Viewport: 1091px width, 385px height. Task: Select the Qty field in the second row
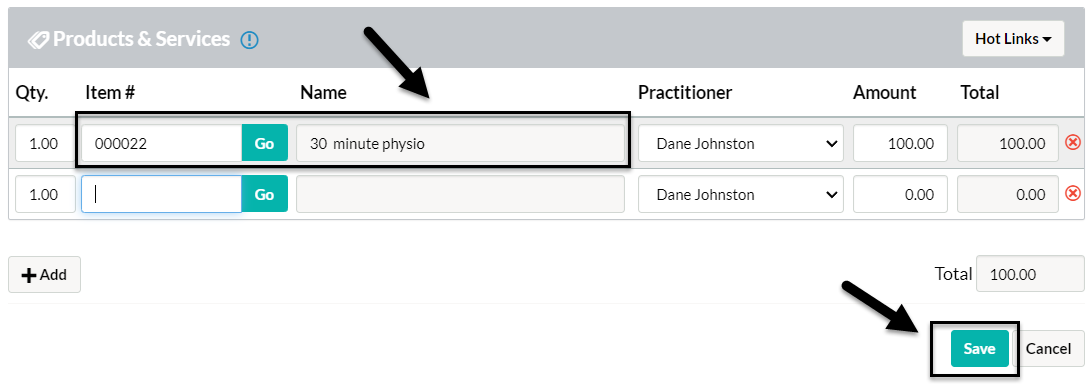[45, 194]
